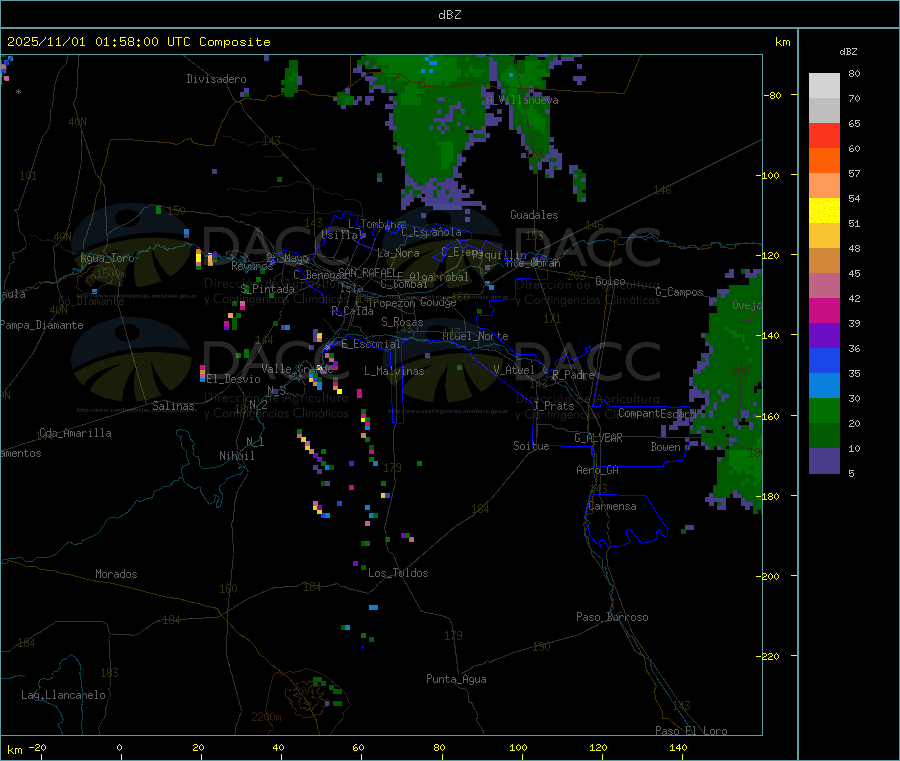
Task: Pick the dark orange 57–60 dBZ swatch
Action: [x=824, y=161]
